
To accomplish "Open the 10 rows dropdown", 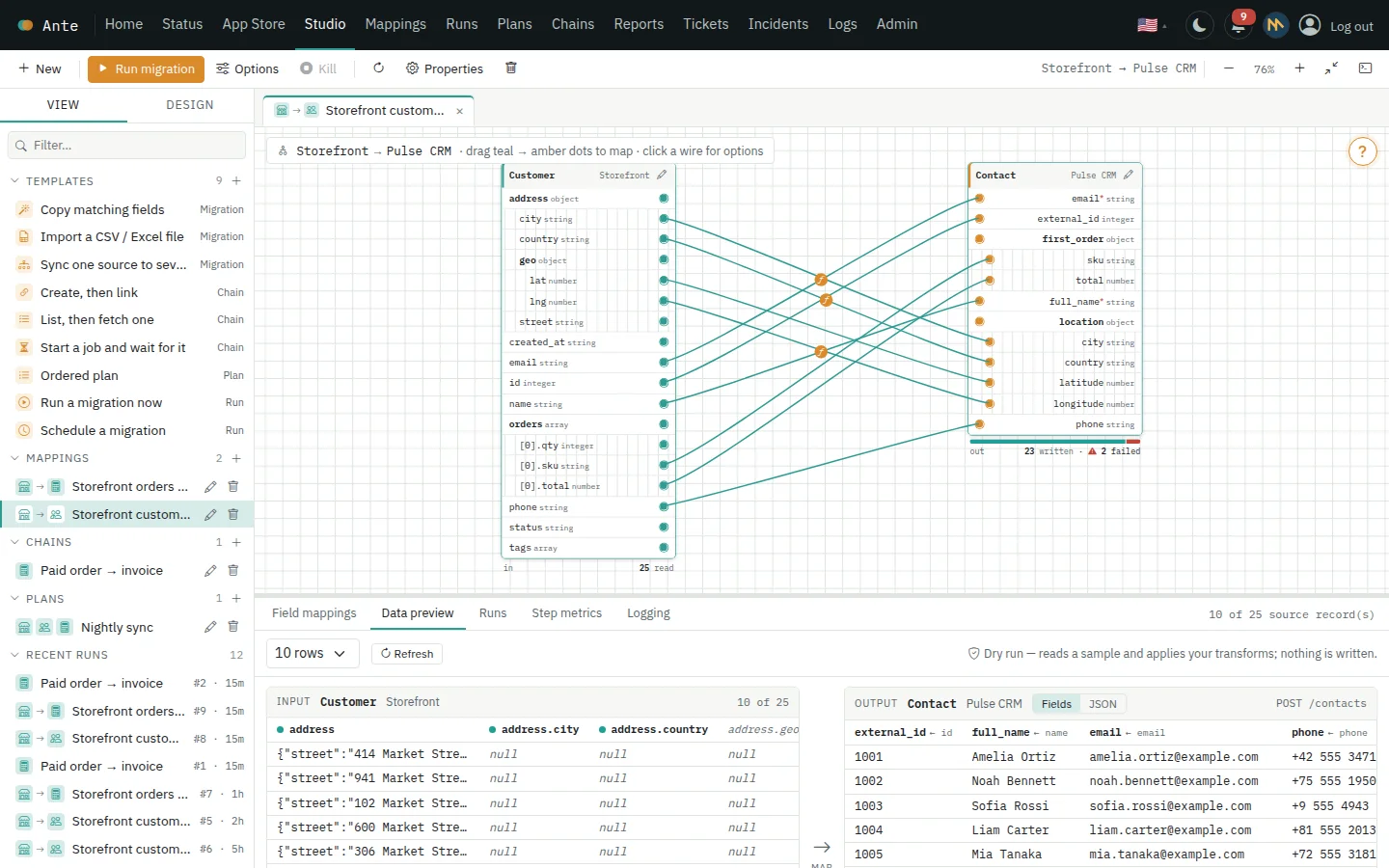I will pos(313,654).
